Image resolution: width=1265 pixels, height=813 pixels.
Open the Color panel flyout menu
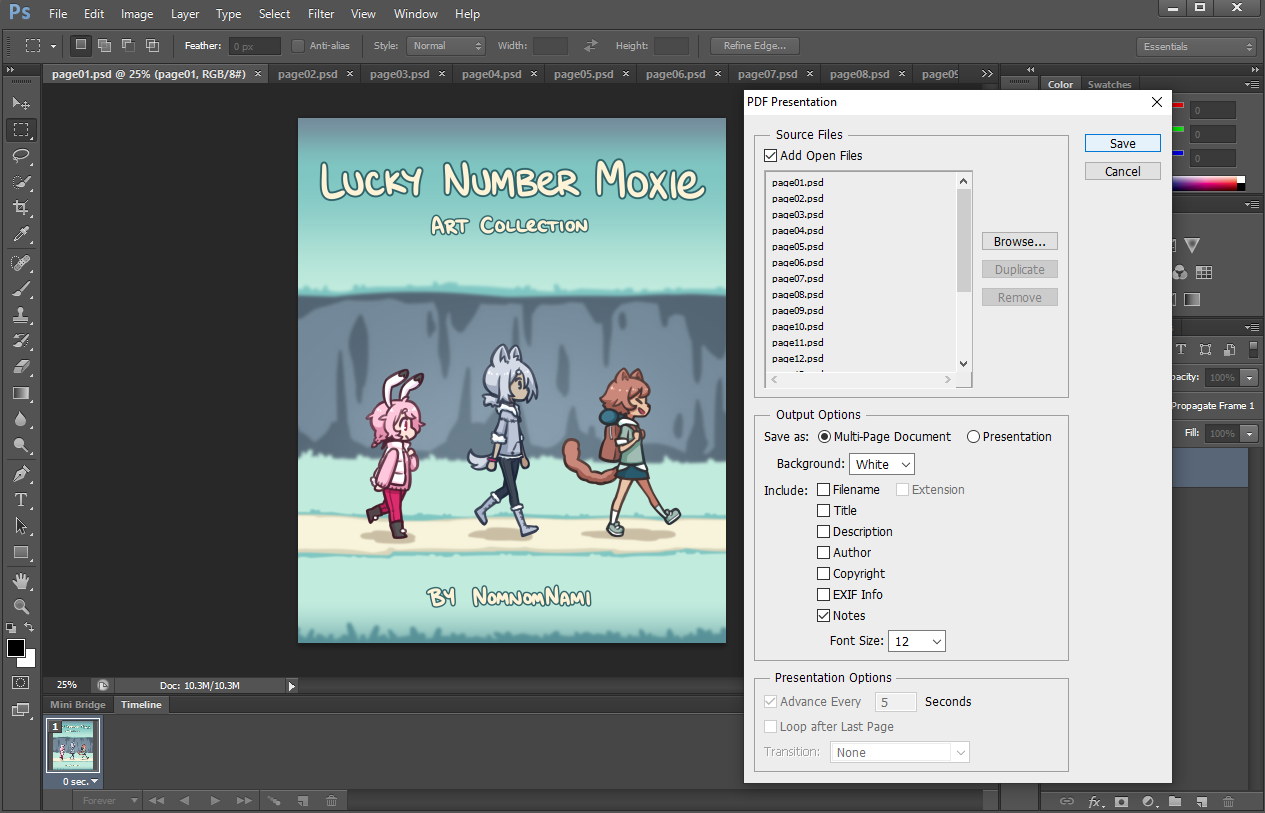(1252, 85)
